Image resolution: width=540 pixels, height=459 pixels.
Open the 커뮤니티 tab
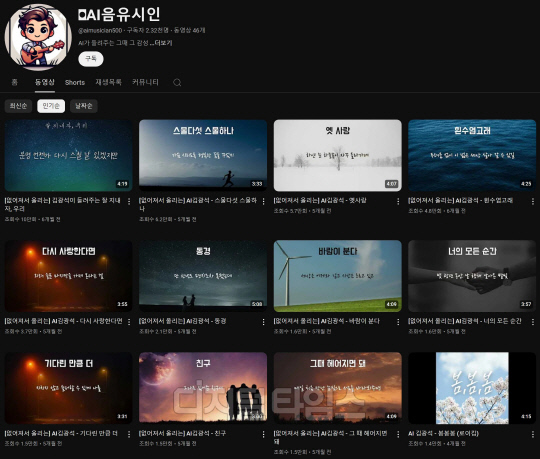tap(145, 82)
